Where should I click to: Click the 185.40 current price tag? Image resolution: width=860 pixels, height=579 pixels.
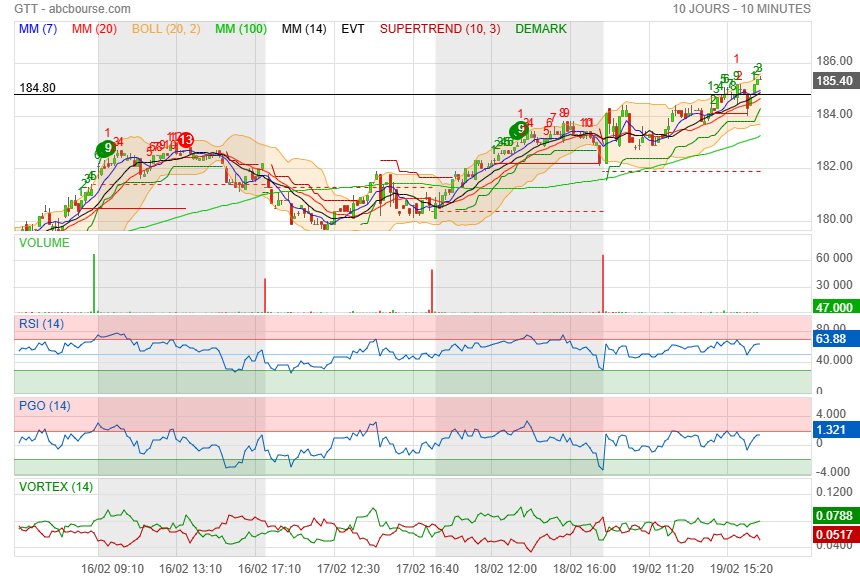tap(834, 81)
